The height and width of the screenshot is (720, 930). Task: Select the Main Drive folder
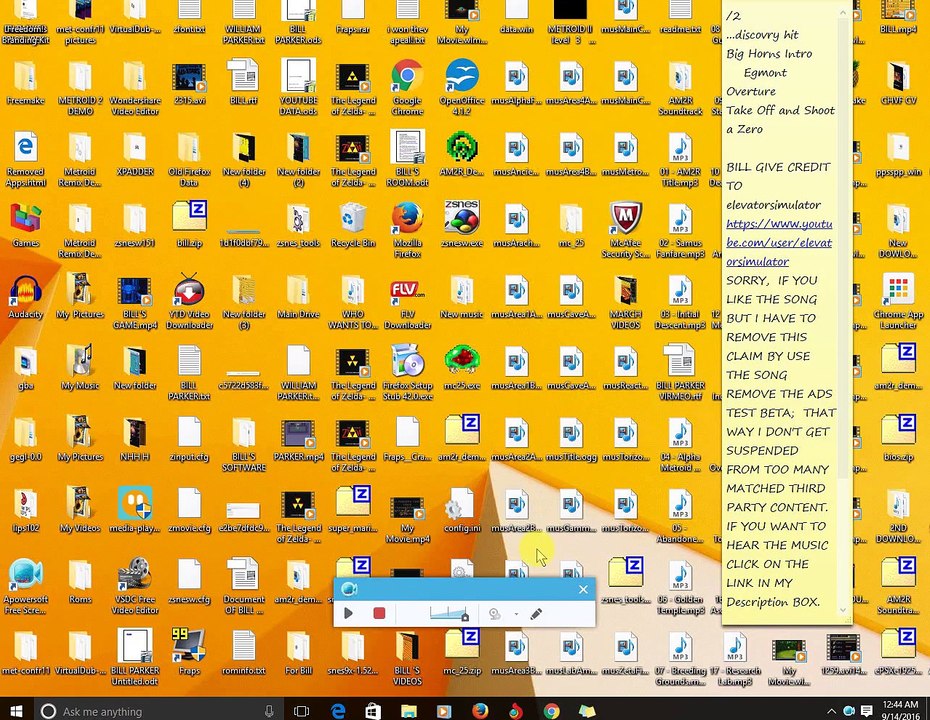pyautogui.click(x=298, y=295)
